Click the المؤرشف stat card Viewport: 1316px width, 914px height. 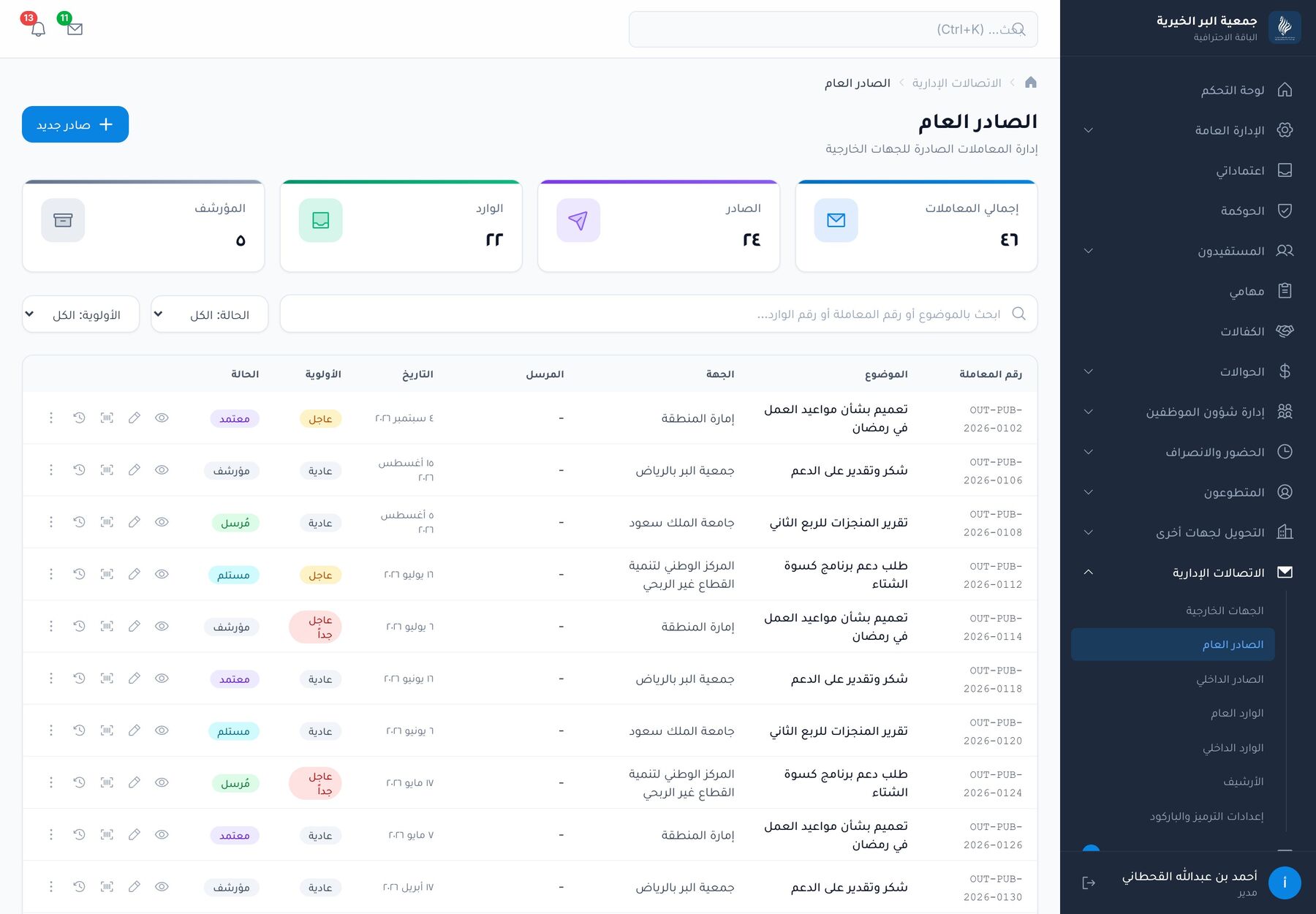(143, 226)
